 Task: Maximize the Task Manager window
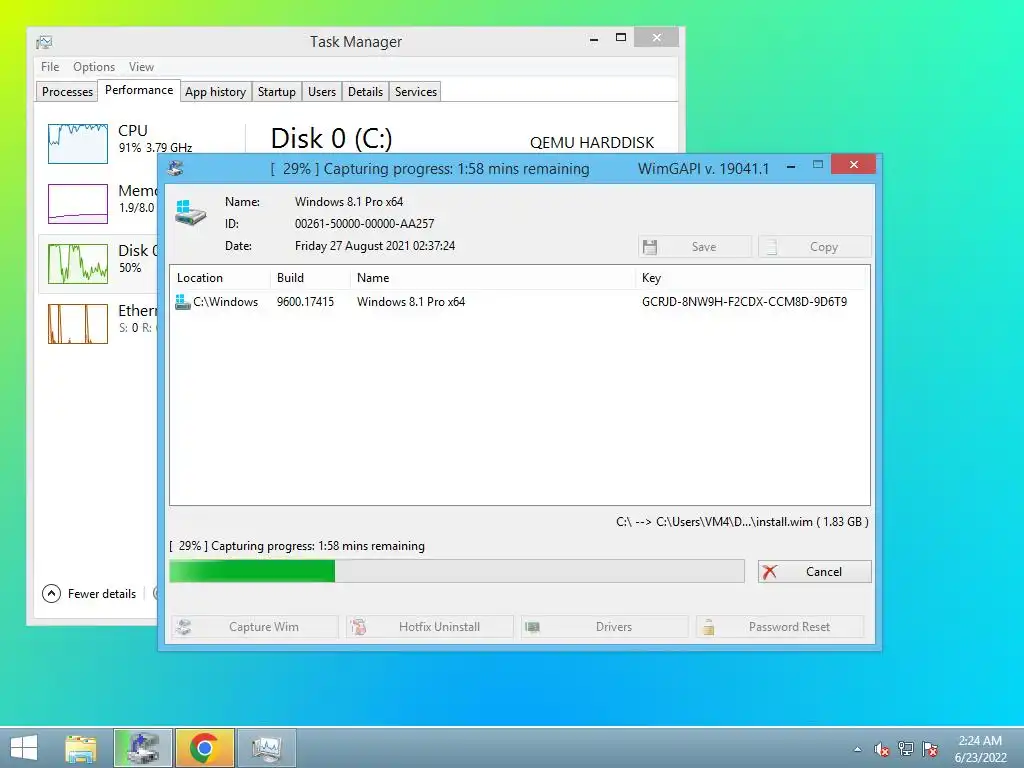coord(621,38)
